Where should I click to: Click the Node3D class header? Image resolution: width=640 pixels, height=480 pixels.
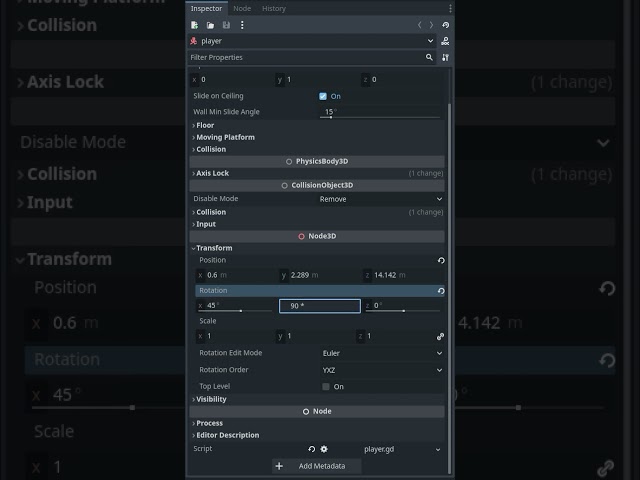point(317,236)
